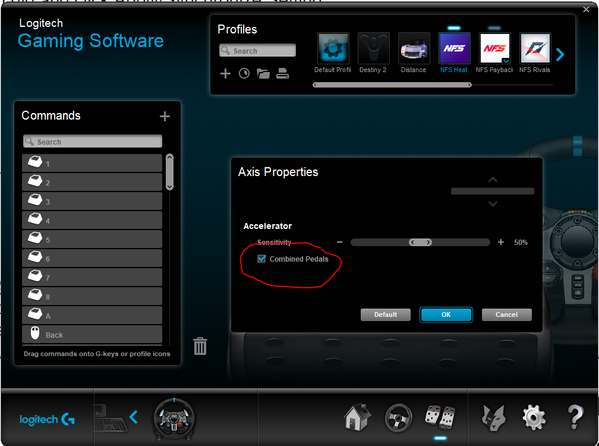Click the Commands search field
This screenshot has width=599, height=446.
click(92, 141)
